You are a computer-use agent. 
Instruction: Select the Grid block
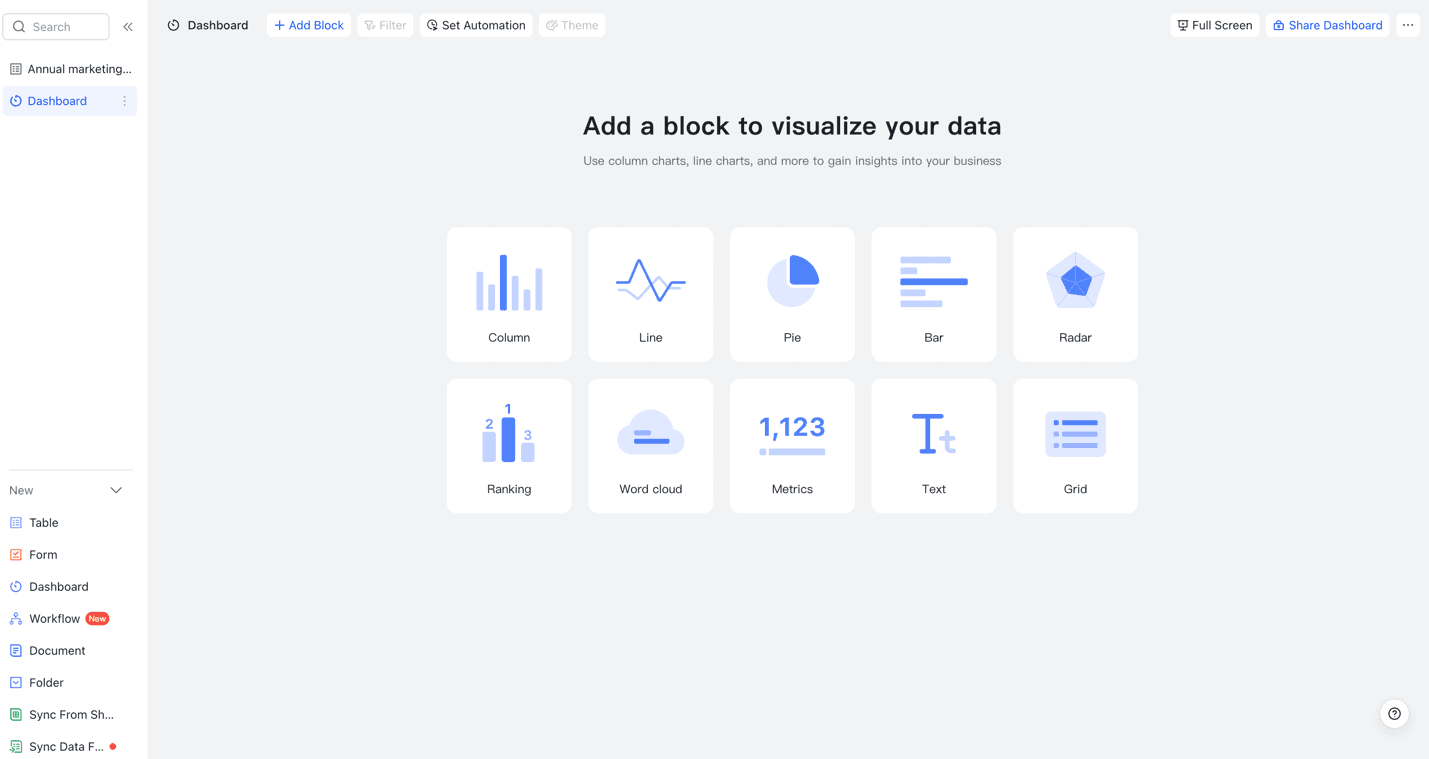(1075, 445)
